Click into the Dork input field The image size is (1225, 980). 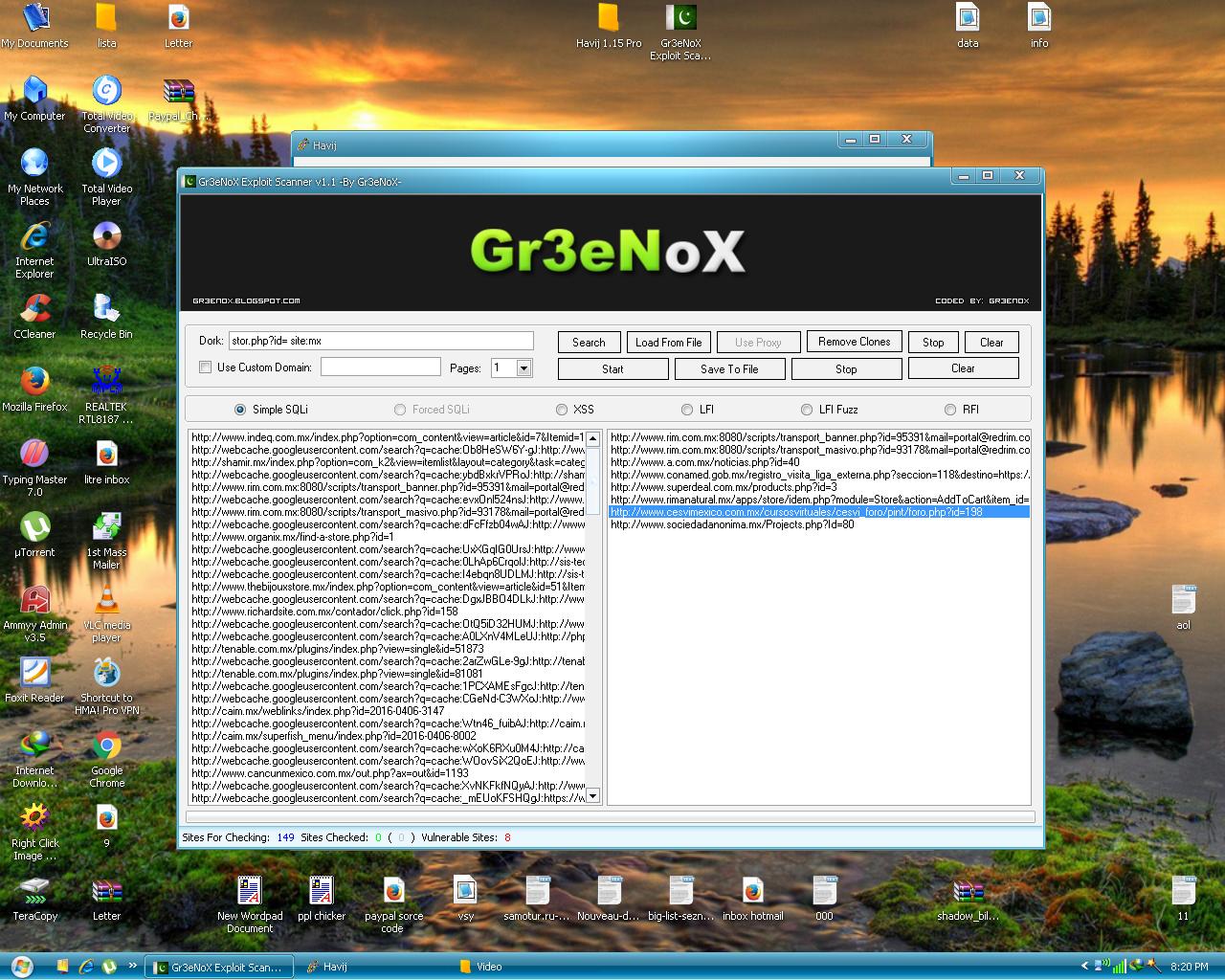tap(381, 341)
